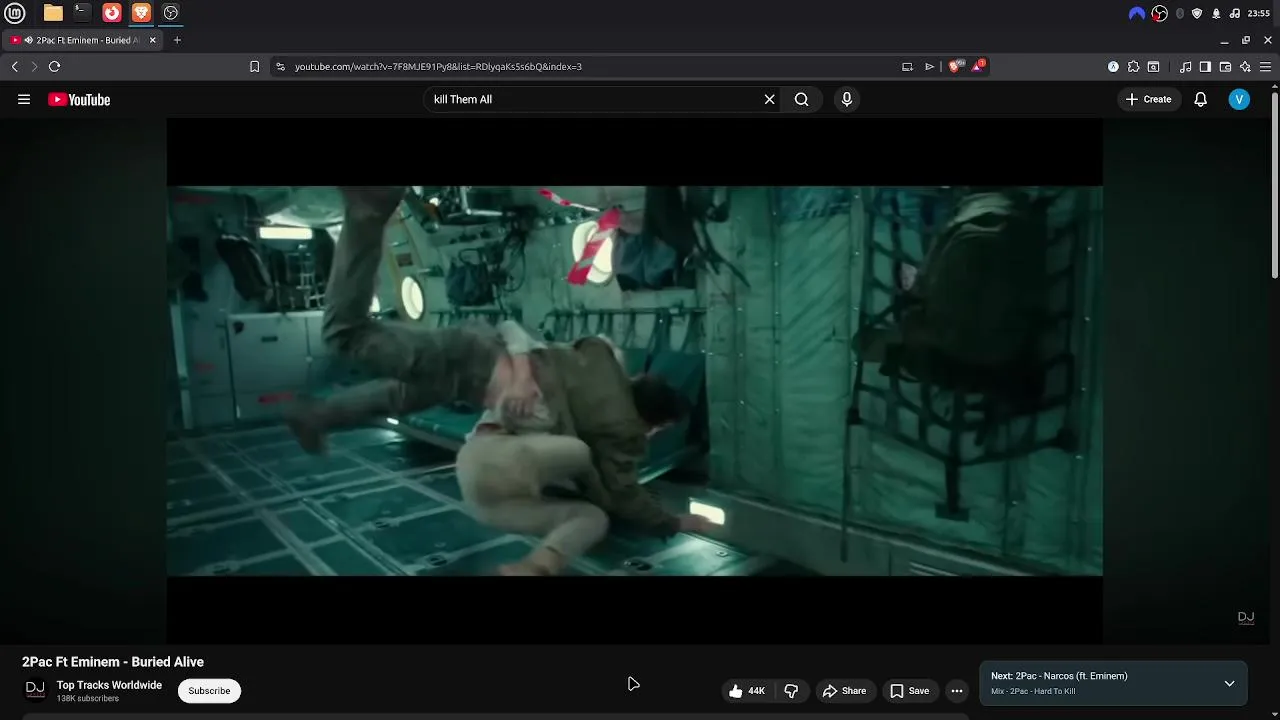
Task: Subscribe to Top Tracks Worldwide
Action: point(209,691)
